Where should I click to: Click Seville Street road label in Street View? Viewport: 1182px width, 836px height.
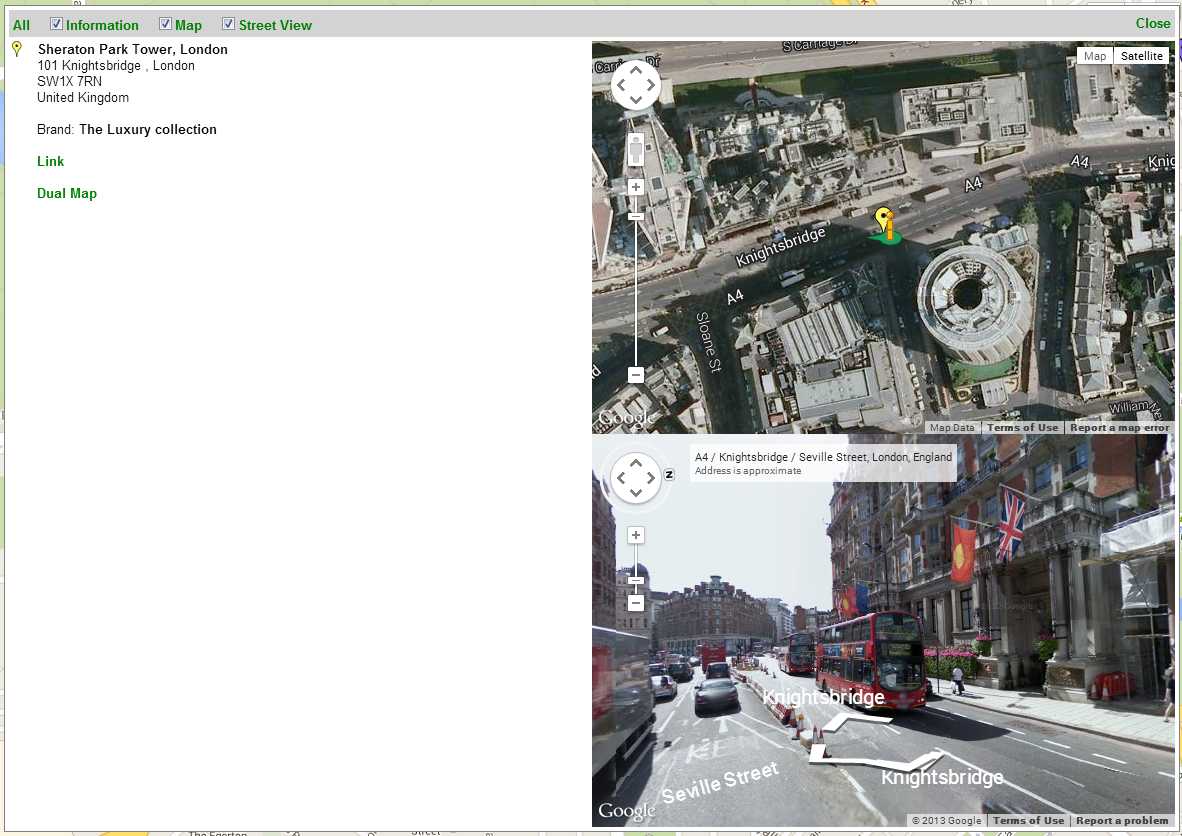click(719, 782)
